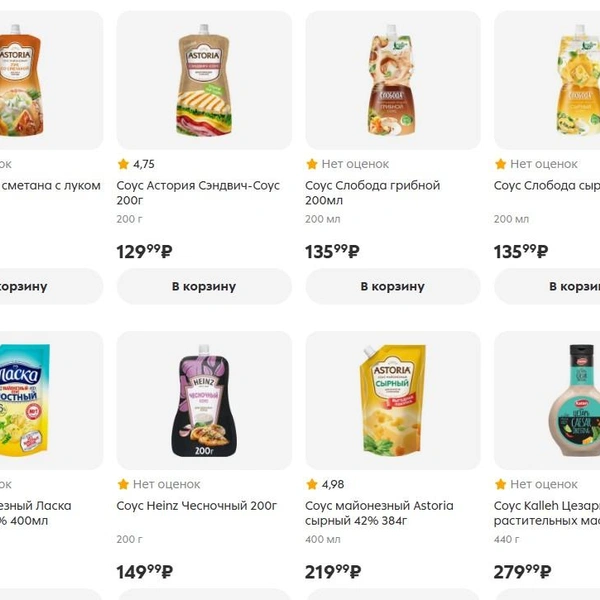Click the star next to 4,98 rating
Viewport: 600px width, 600px height.
tap(312, 484)
